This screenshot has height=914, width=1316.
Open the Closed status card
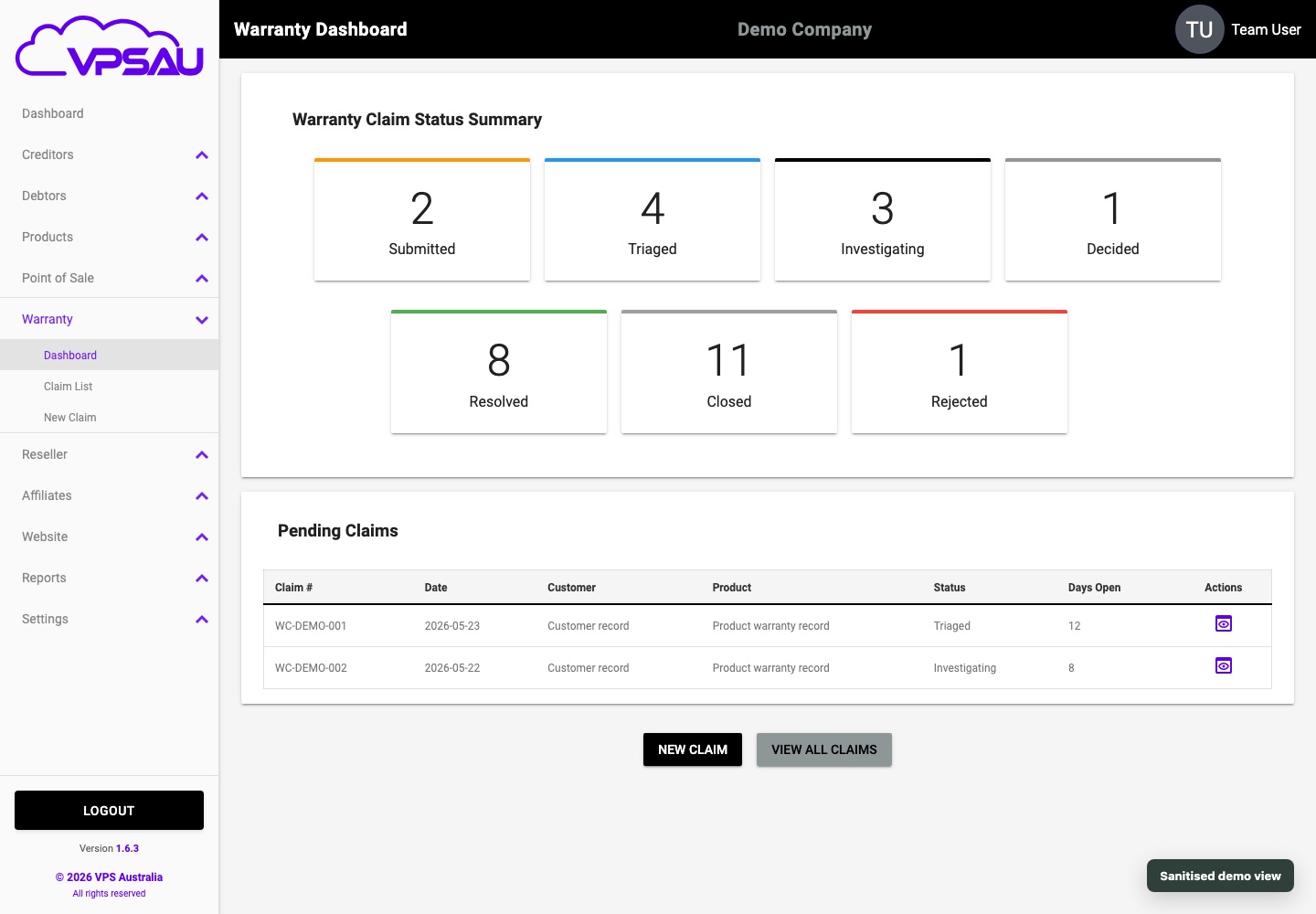point(729,371)
